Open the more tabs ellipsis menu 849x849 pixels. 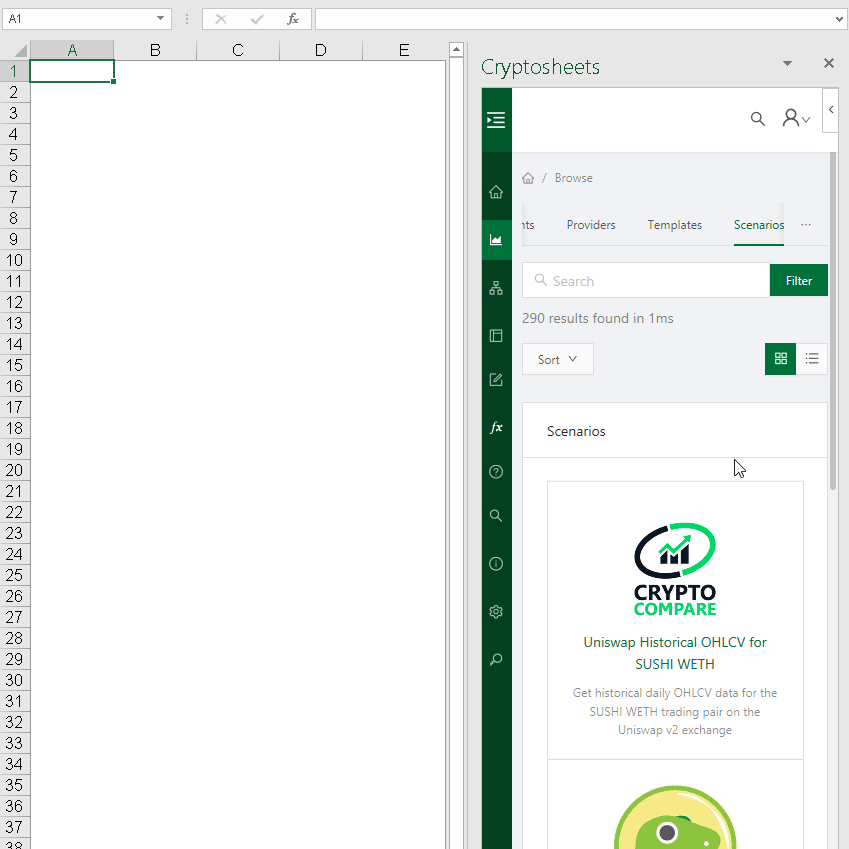[806, 225]
